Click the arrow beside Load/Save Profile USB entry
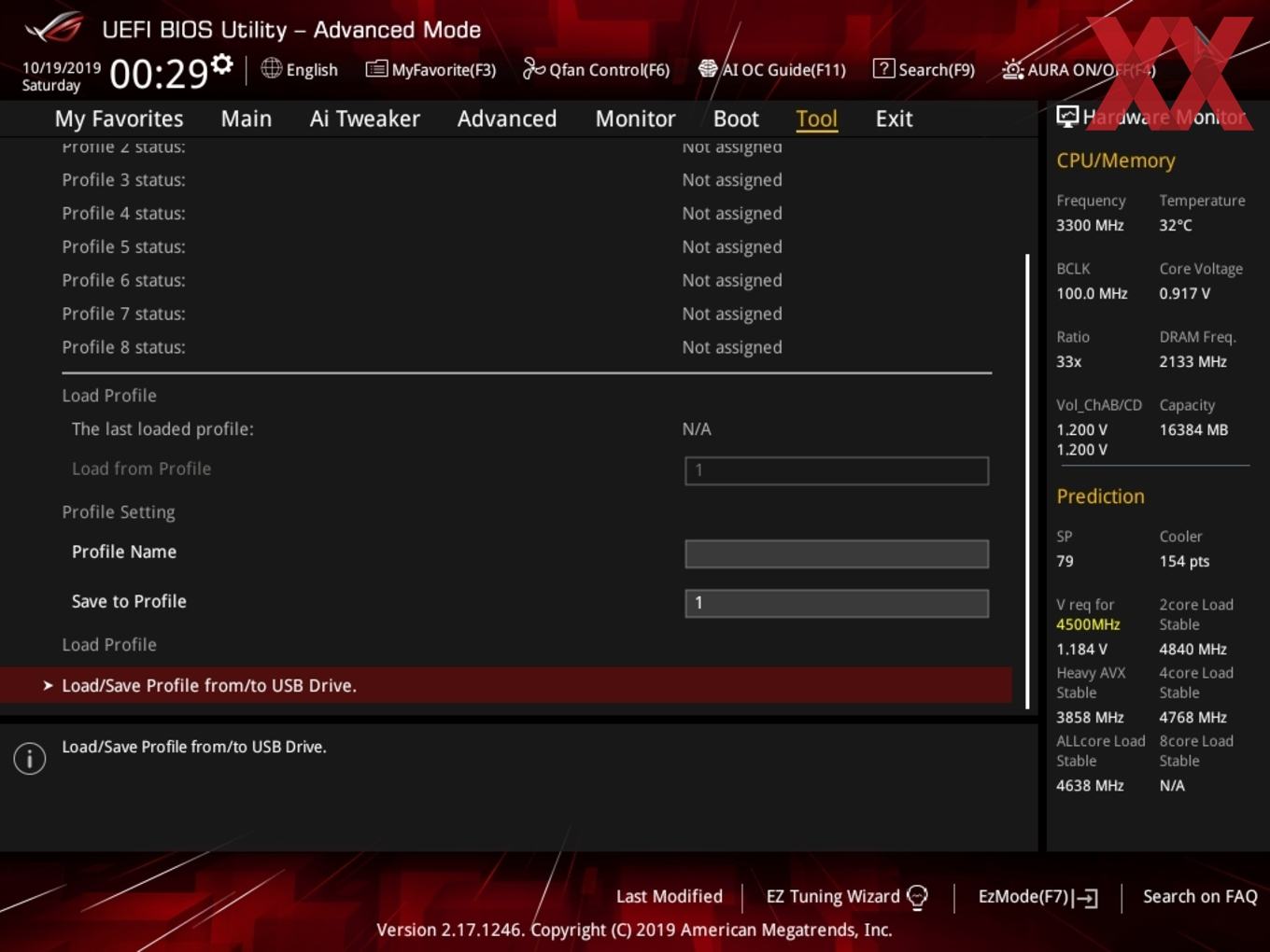 (48, 685)
